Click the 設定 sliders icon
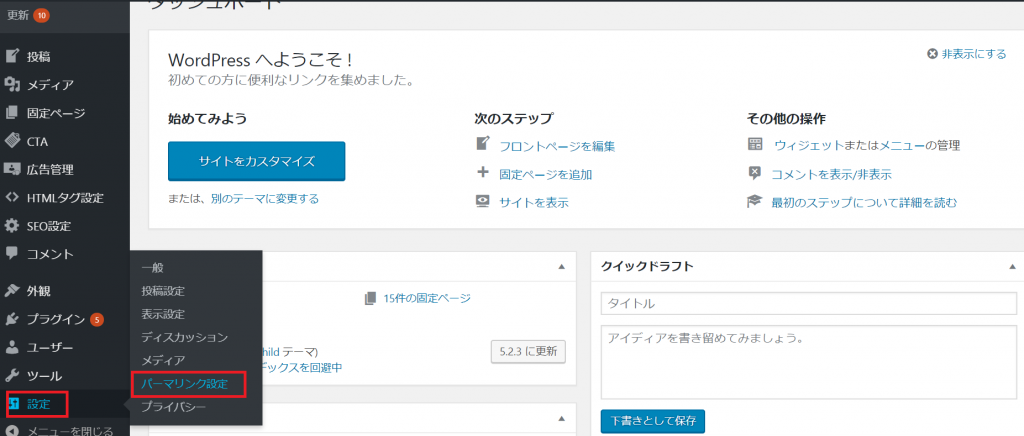1024x436 pixels. click(x=14, y=404)
